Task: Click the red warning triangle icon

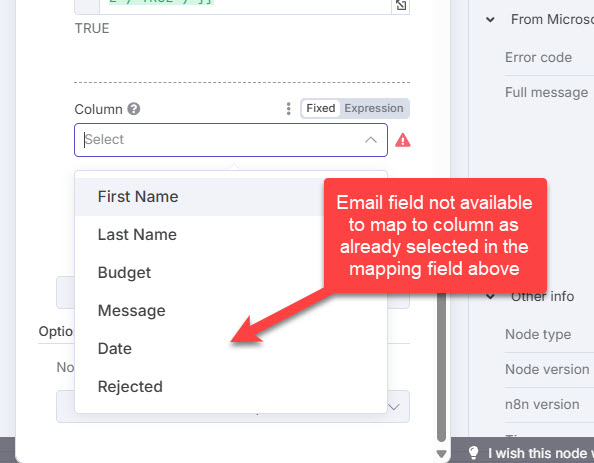Action: tap(403, 140)
